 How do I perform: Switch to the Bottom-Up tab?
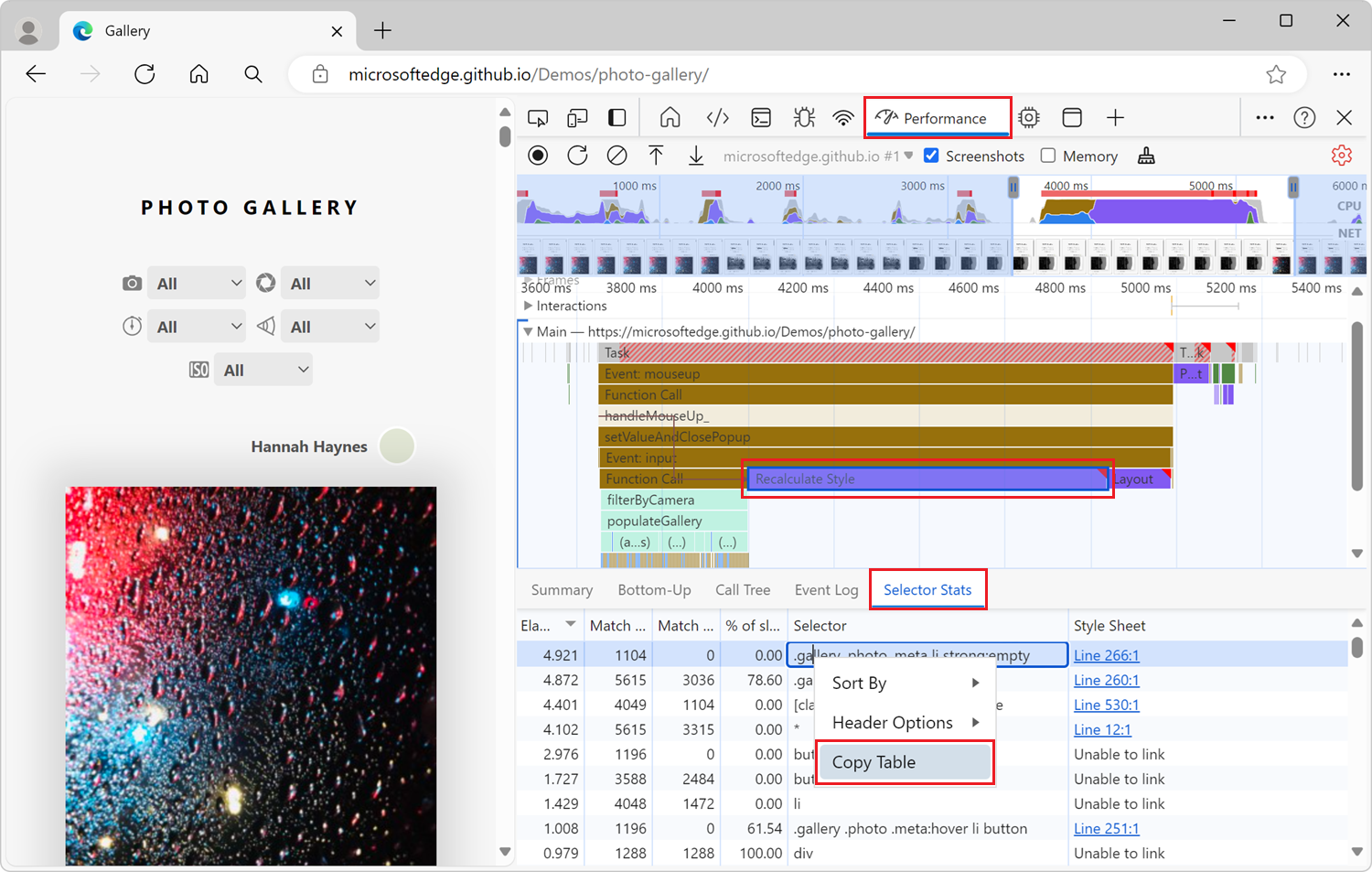coord(654,589)
